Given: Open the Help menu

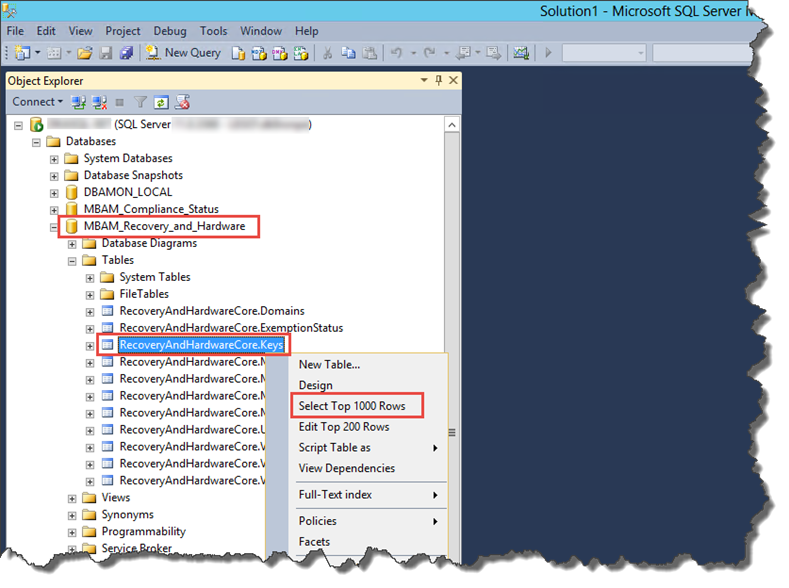Looking at the screenshot, I should (306, 31).
